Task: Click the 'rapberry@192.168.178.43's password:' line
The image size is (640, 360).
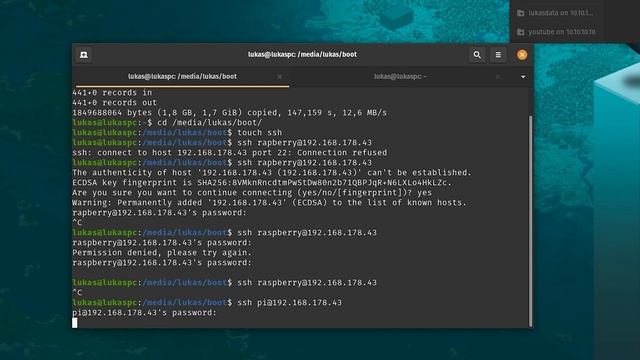Action: coord(160,213)
